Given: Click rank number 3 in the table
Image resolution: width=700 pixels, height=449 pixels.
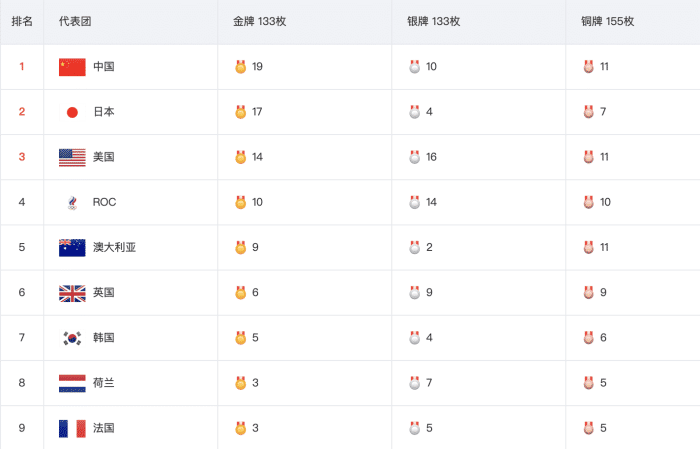Looking at the screenshot, I should pyautogui.click(x=22, y=157).
